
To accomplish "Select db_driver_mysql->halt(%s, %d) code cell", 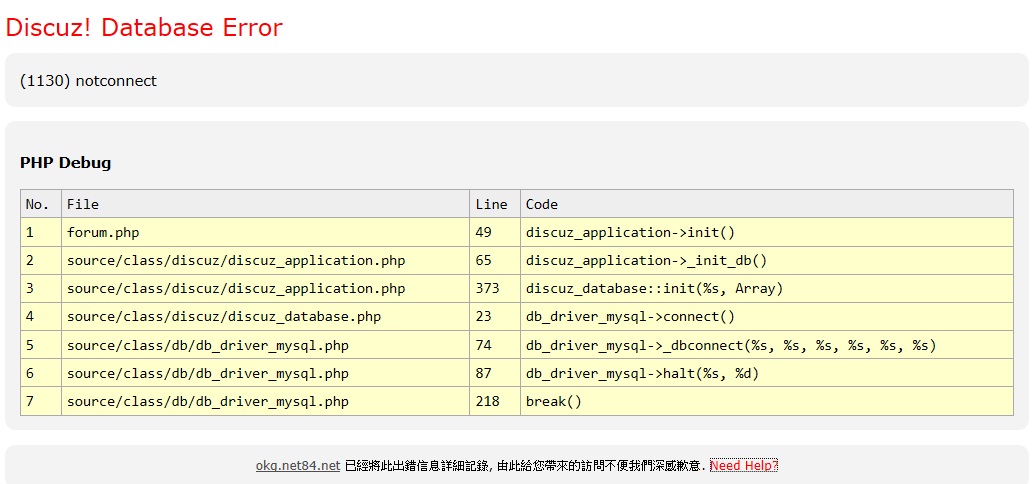I will [x=767, y=373].
